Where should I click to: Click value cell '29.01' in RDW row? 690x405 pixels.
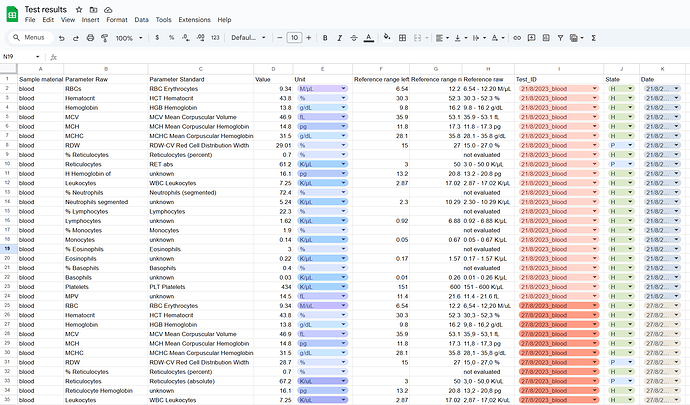(x=273, y=145)
